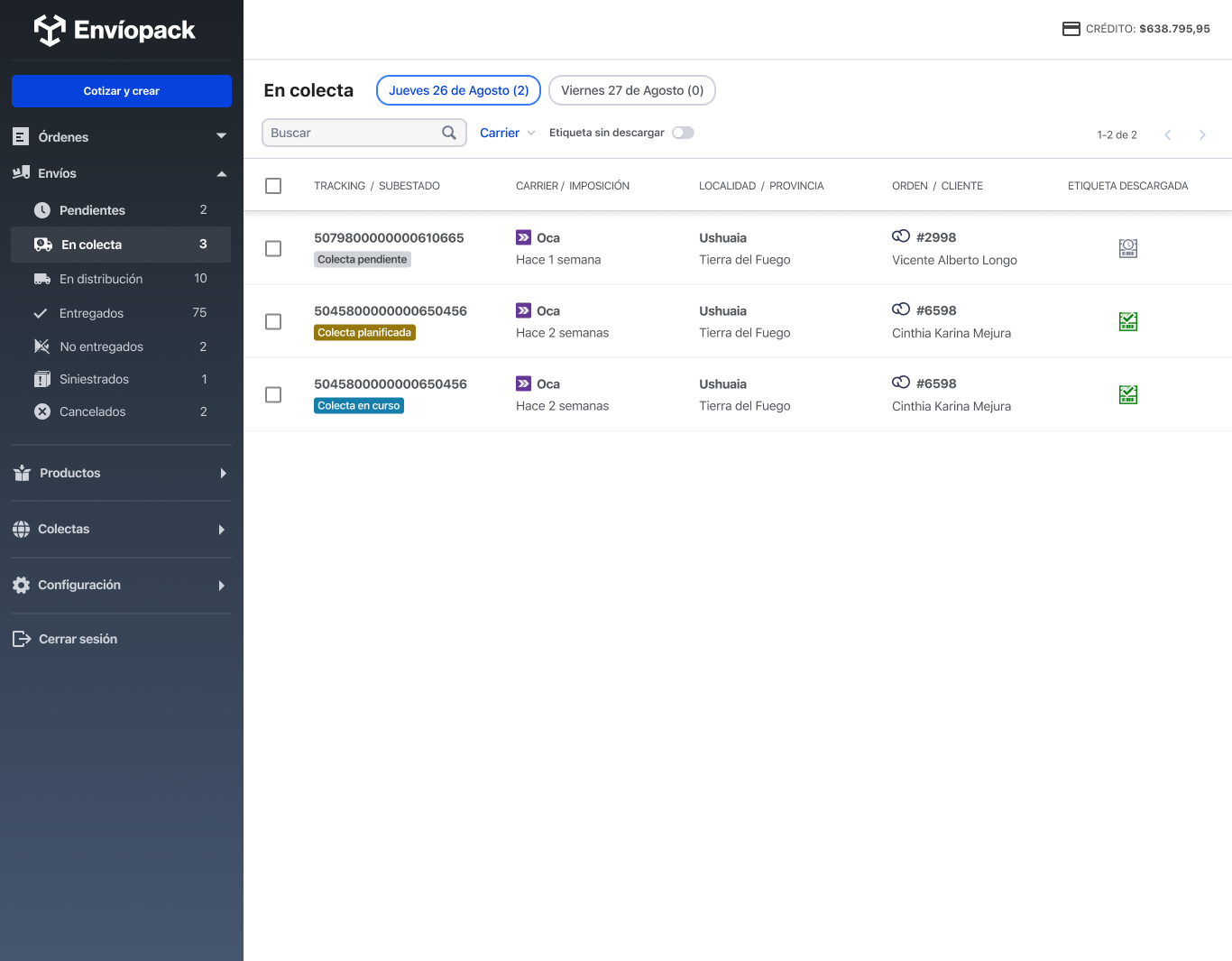
Task: Open the Carrier filter dropdown
Action: [x=507, y=133]
